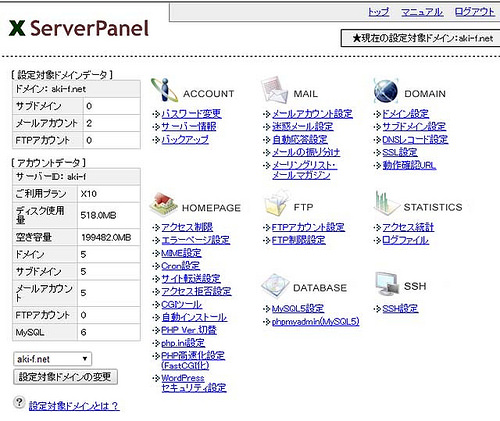Open PHP Ver.切替 link
This screenshot has width=500, height=421.
click(x=189, y=330)
